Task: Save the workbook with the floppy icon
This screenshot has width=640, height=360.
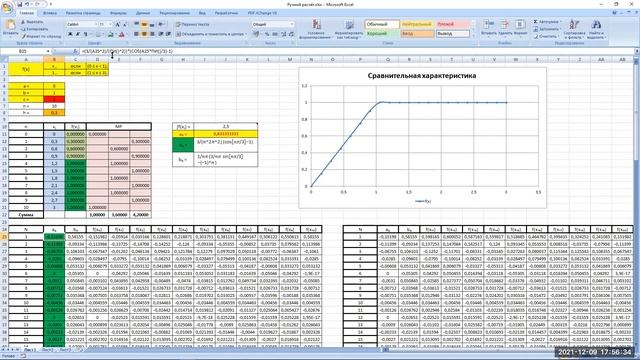Action: pyautogui.click(x=20, y=4)
